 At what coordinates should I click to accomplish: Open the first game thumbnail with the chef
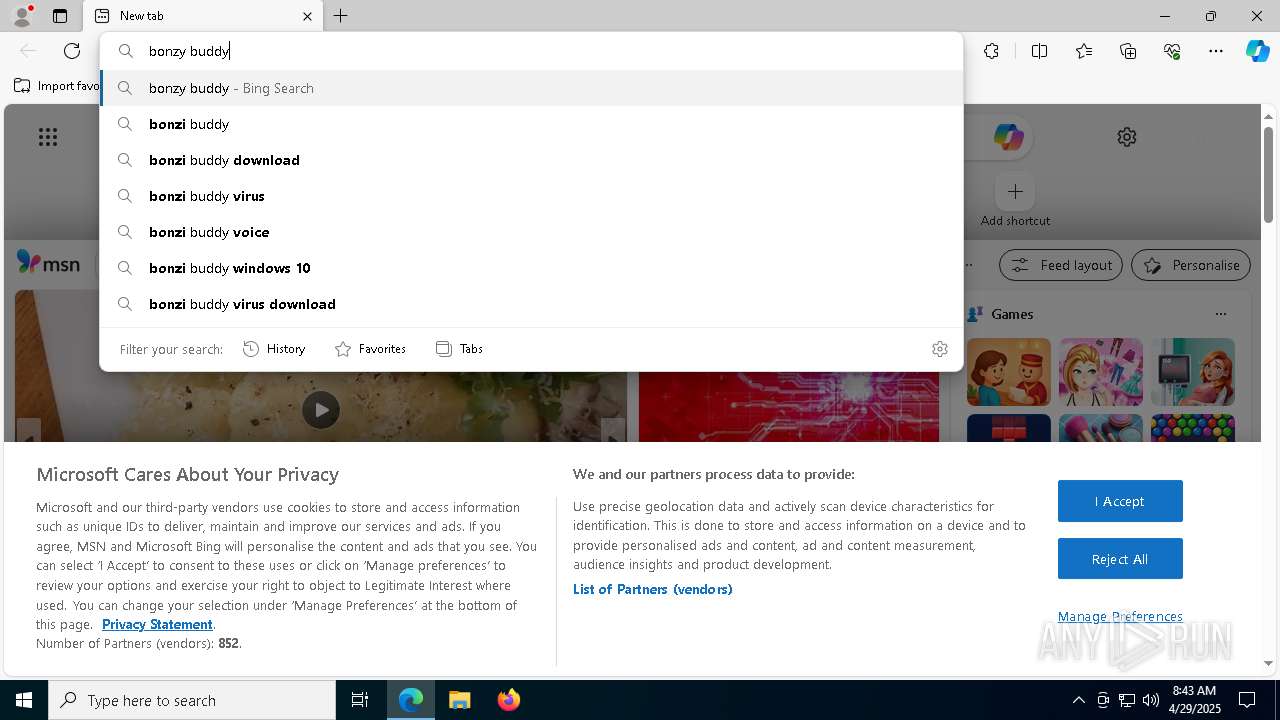pos(1009,372)
